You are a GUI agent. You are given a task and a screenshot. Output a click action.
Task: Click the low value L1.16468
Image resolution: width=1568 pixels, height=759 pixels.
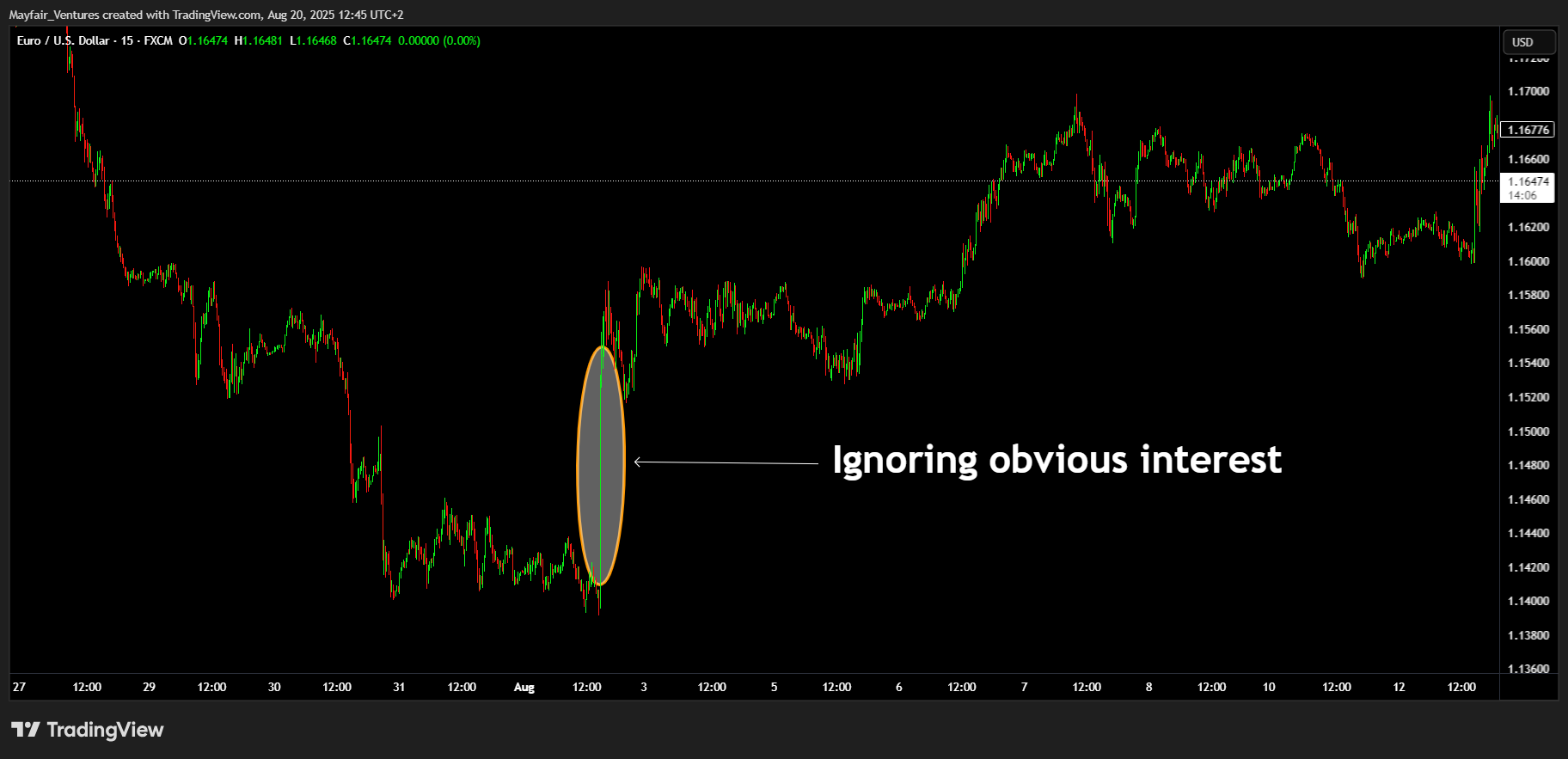click(313, 40)
